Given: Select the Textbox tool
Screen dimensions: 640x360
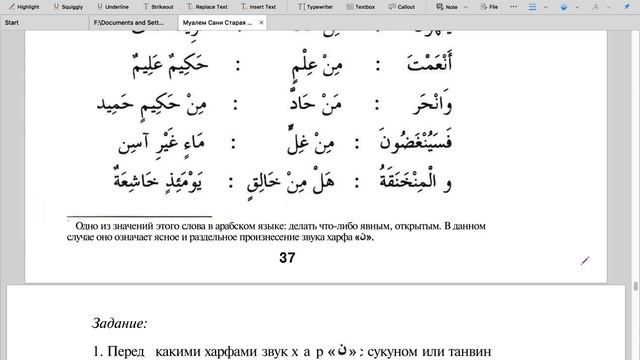Looking at the screenshot, I should tap(361, 7).
